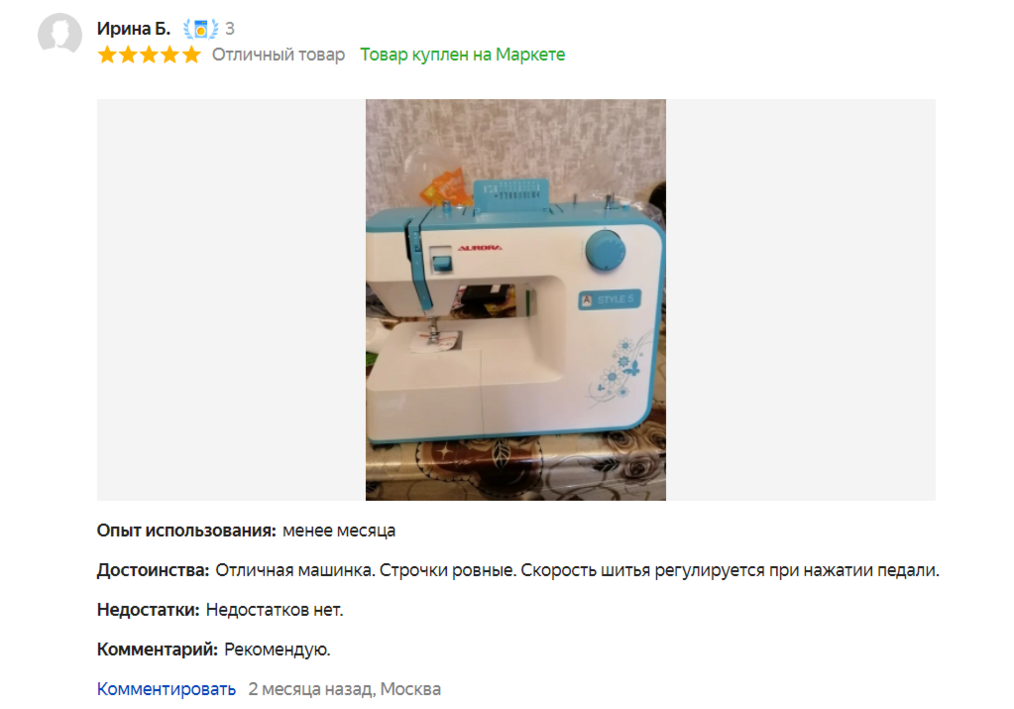Click the number 3 next to the badge
This screenshot has width=1014, height=709.
pyautogui.click(x=230, y=28)
